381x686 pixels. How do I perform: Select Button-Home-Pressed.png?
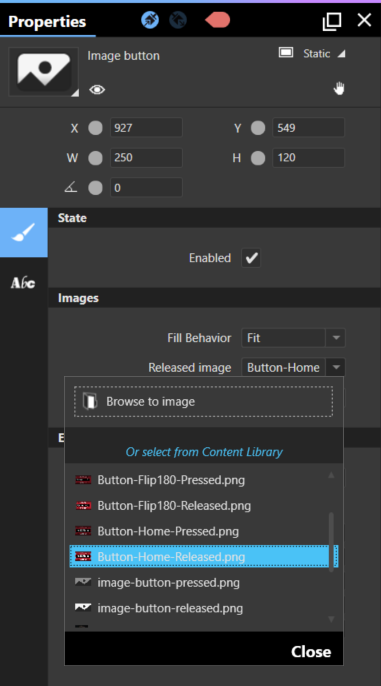[x=199, y=532]
